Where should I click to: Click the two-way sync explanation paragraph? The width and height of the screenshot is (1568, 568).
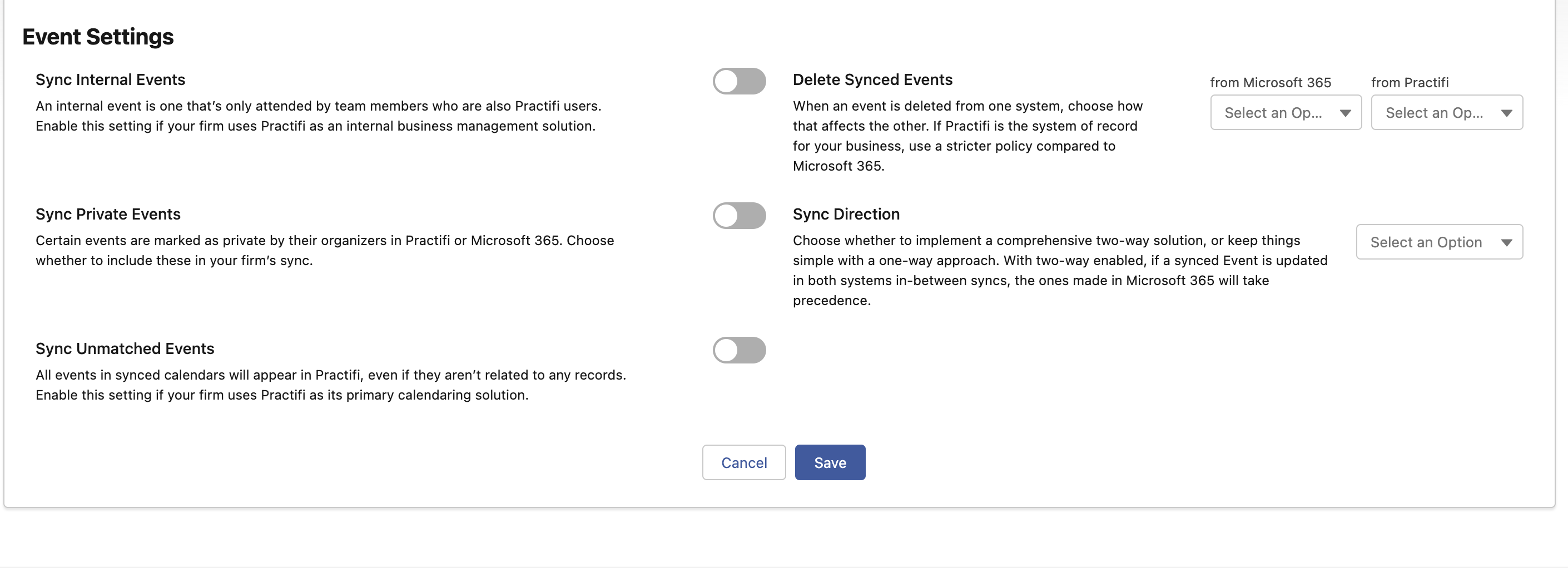click(x=1060, y=270)
